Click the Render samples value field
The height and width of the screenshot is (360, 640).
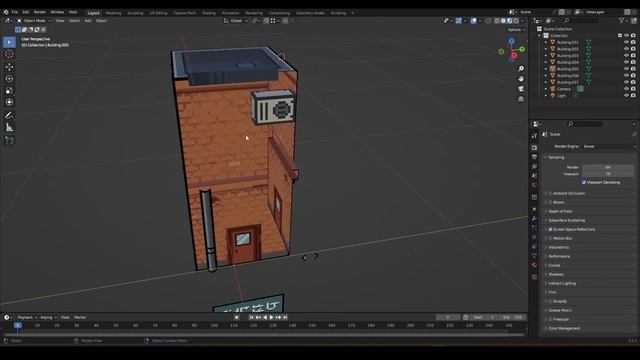(608, 167)
